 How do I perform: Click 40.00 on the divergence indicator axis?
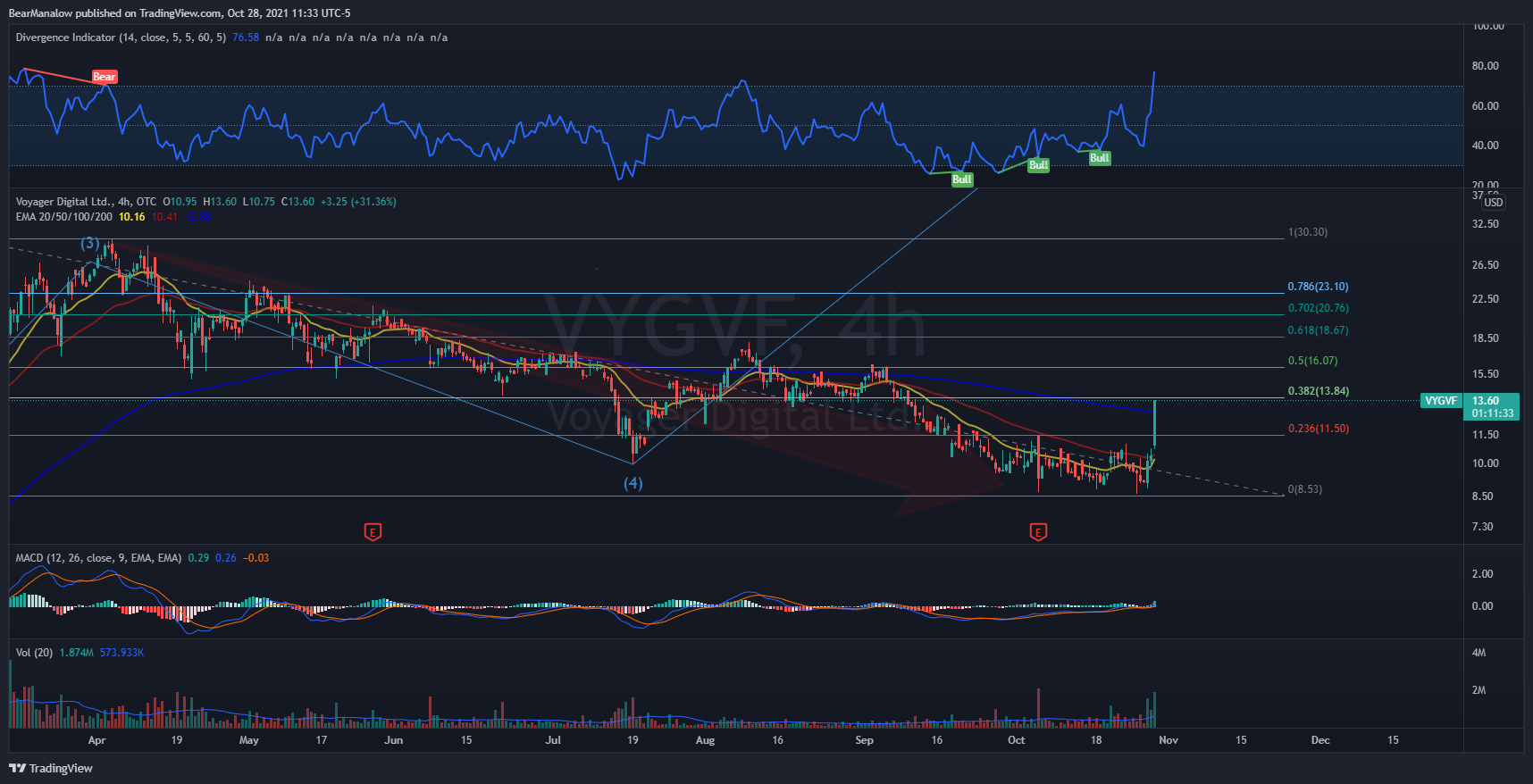coord(1486,146)
